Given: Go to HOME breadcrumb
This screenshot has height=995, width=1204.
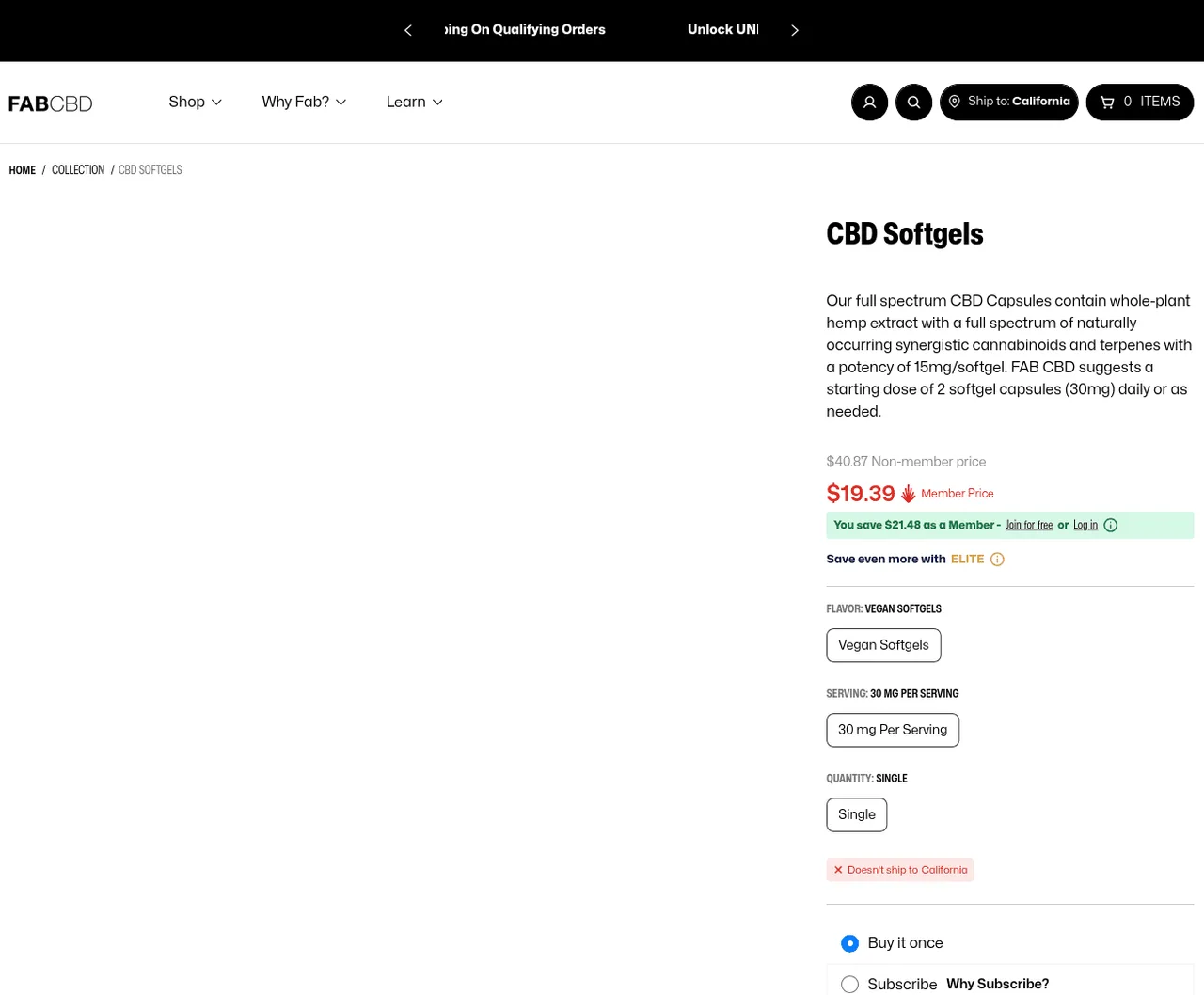Looking at the screenshot, I should tap(23, 170).
